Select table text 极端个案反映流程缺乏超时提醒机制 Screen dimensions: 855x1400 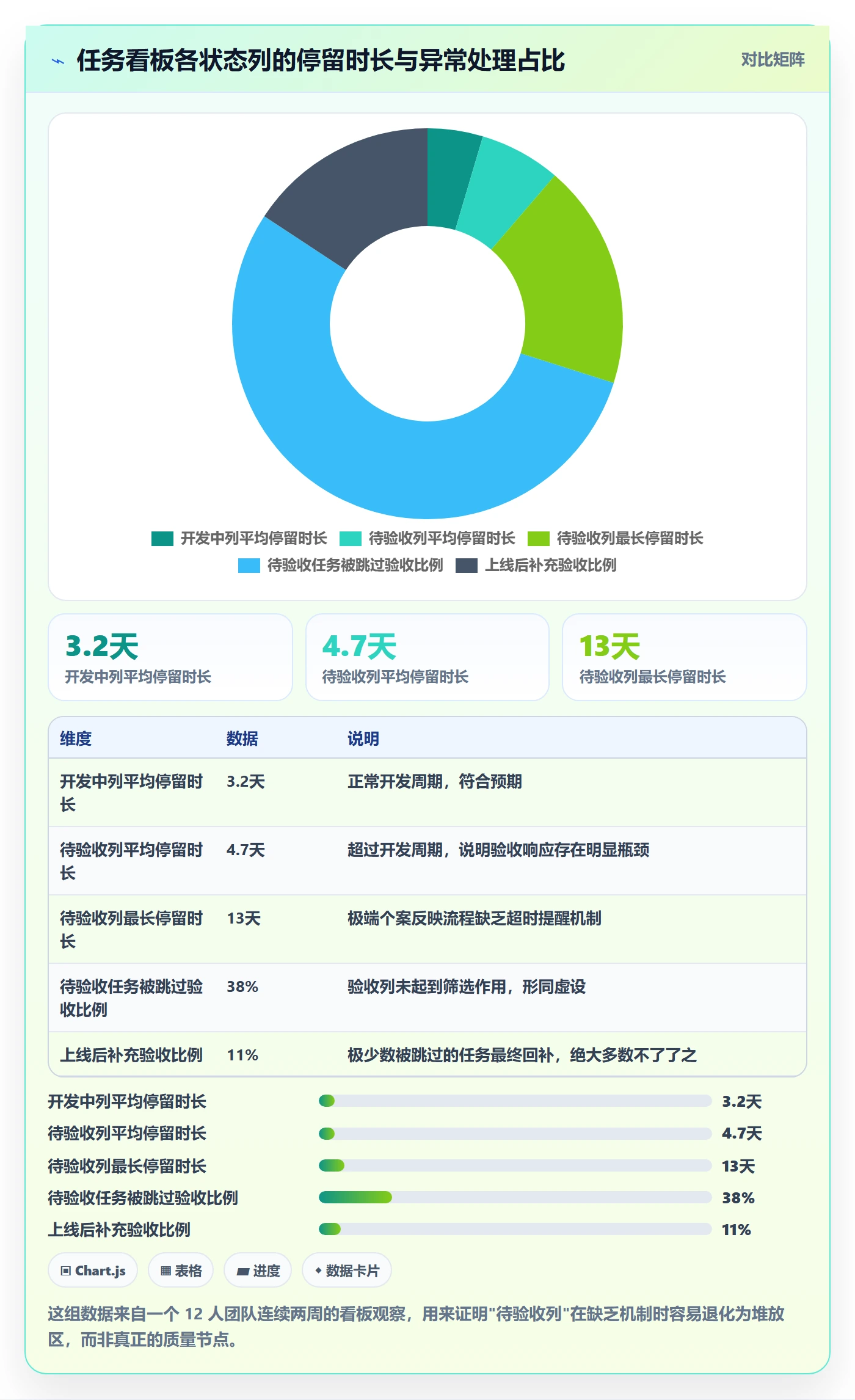point(475,918)
